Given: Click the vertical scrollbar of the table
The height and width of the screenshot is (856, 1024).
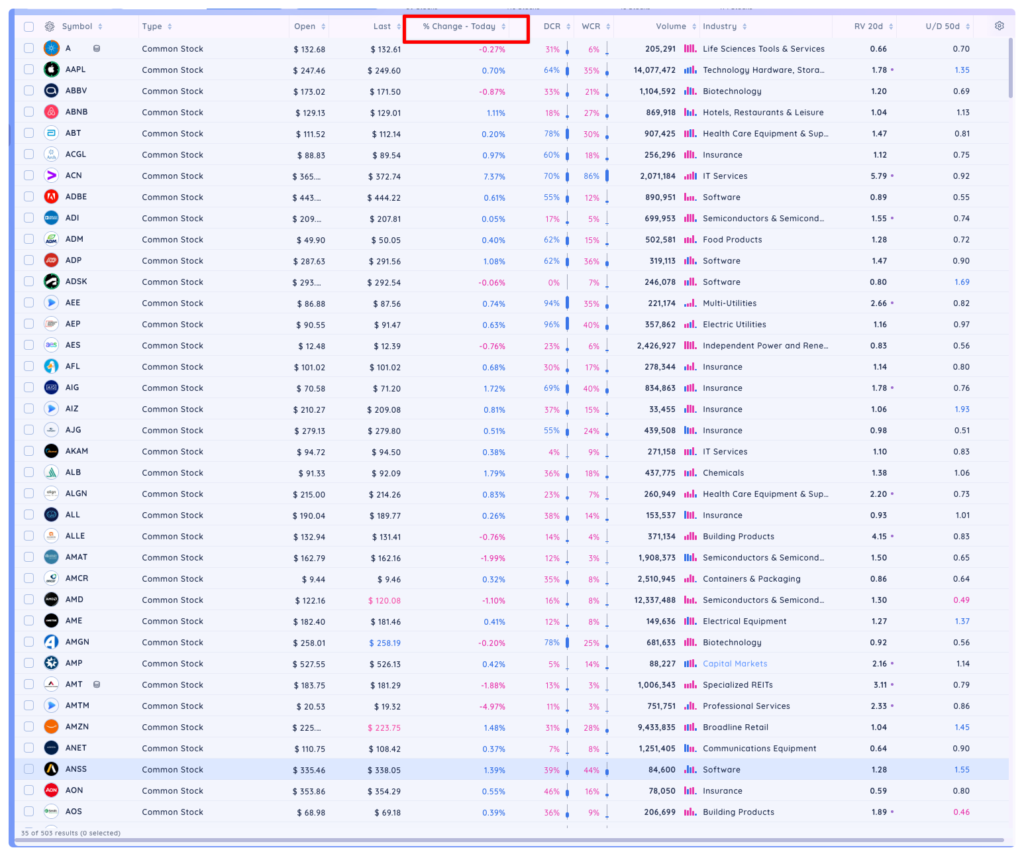Looking at the screenshot, I should (x=1011, y=69).
